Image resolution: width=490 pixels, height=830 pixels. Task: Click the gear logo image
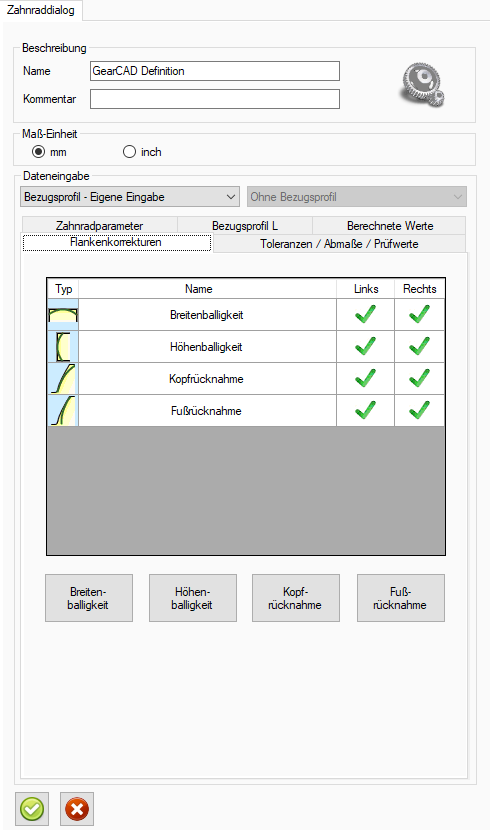pyautogui.click(x=422, y=85)
